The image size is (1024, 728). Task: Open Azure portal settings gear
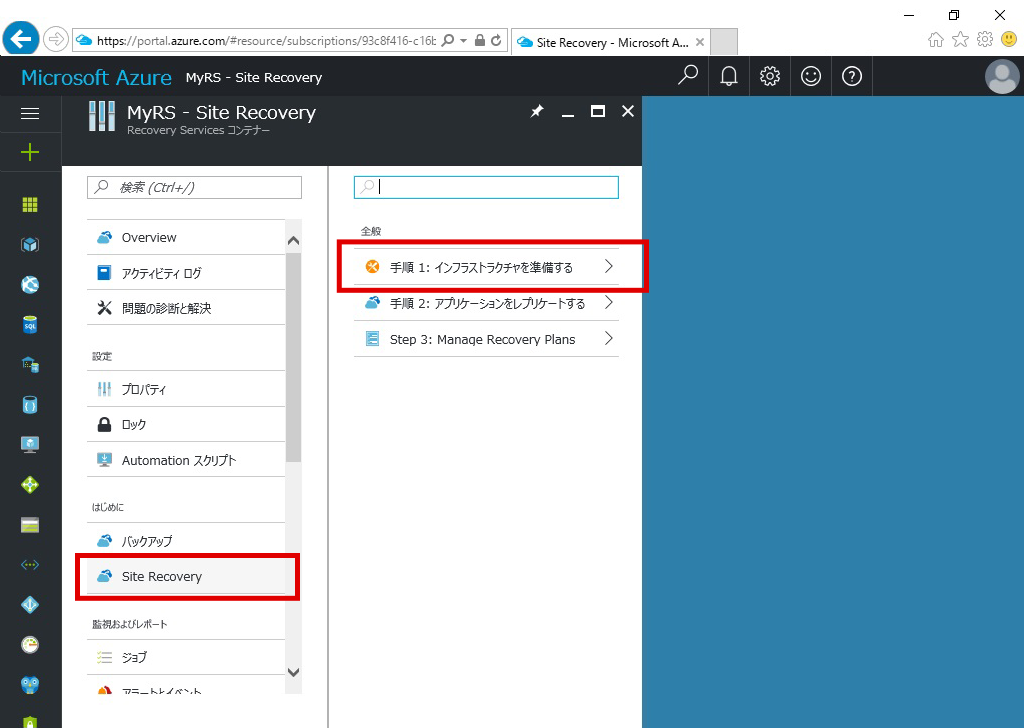point(770,76)
